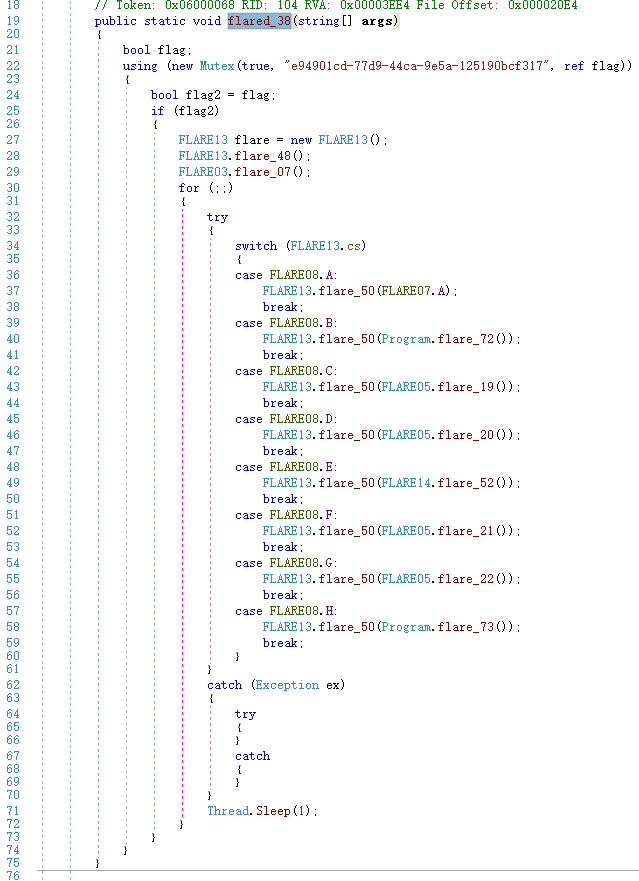Open the Thread class reference
Image resolution: width=639 pixels, height=881 pixels.
(228, 811)
